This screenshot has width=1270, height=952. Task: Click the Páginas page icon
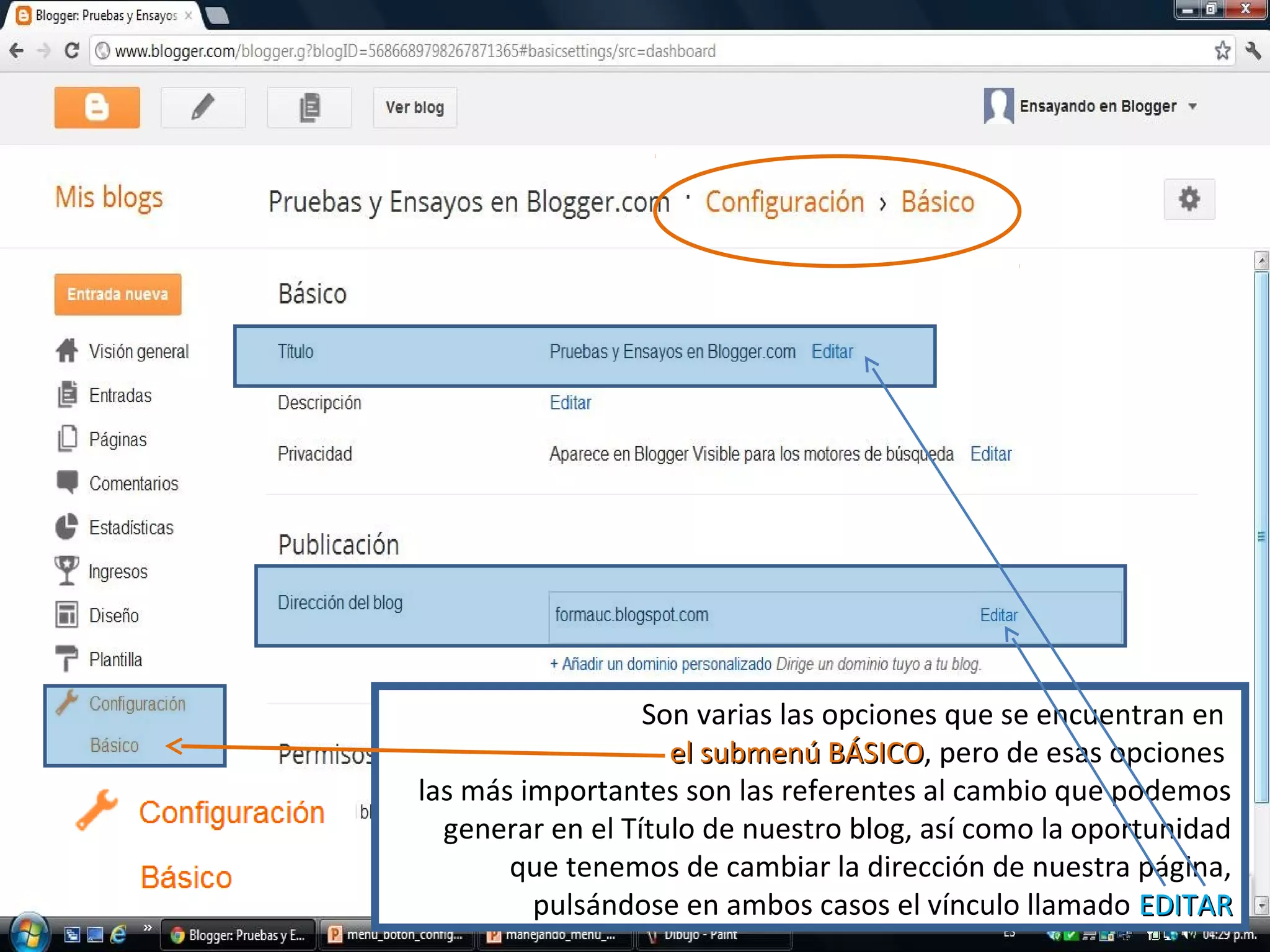[67, 438]
